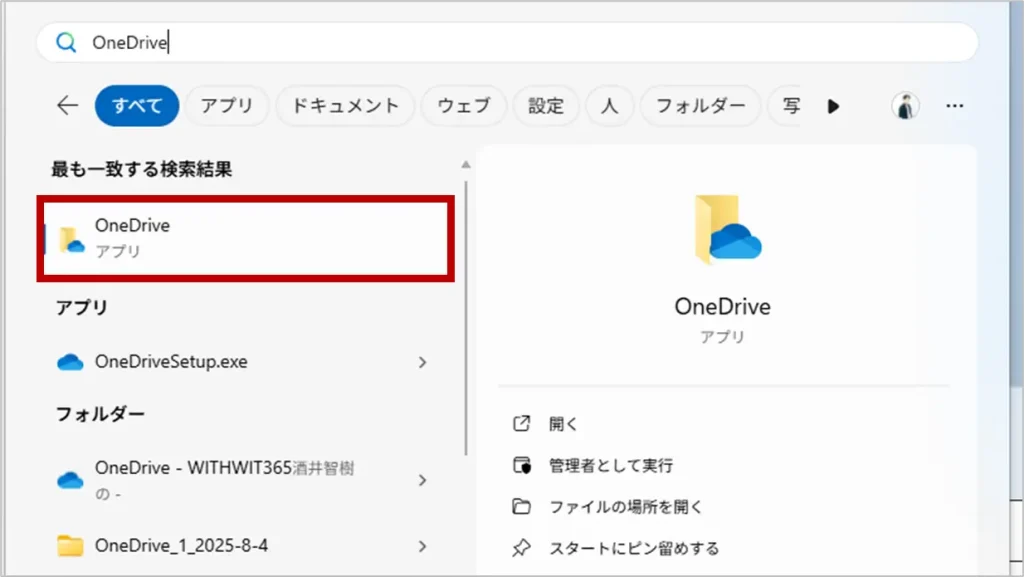Select the 設定 filter tab
The height and width of the screenshot is (577, 1024).
[x=546, y=106]
